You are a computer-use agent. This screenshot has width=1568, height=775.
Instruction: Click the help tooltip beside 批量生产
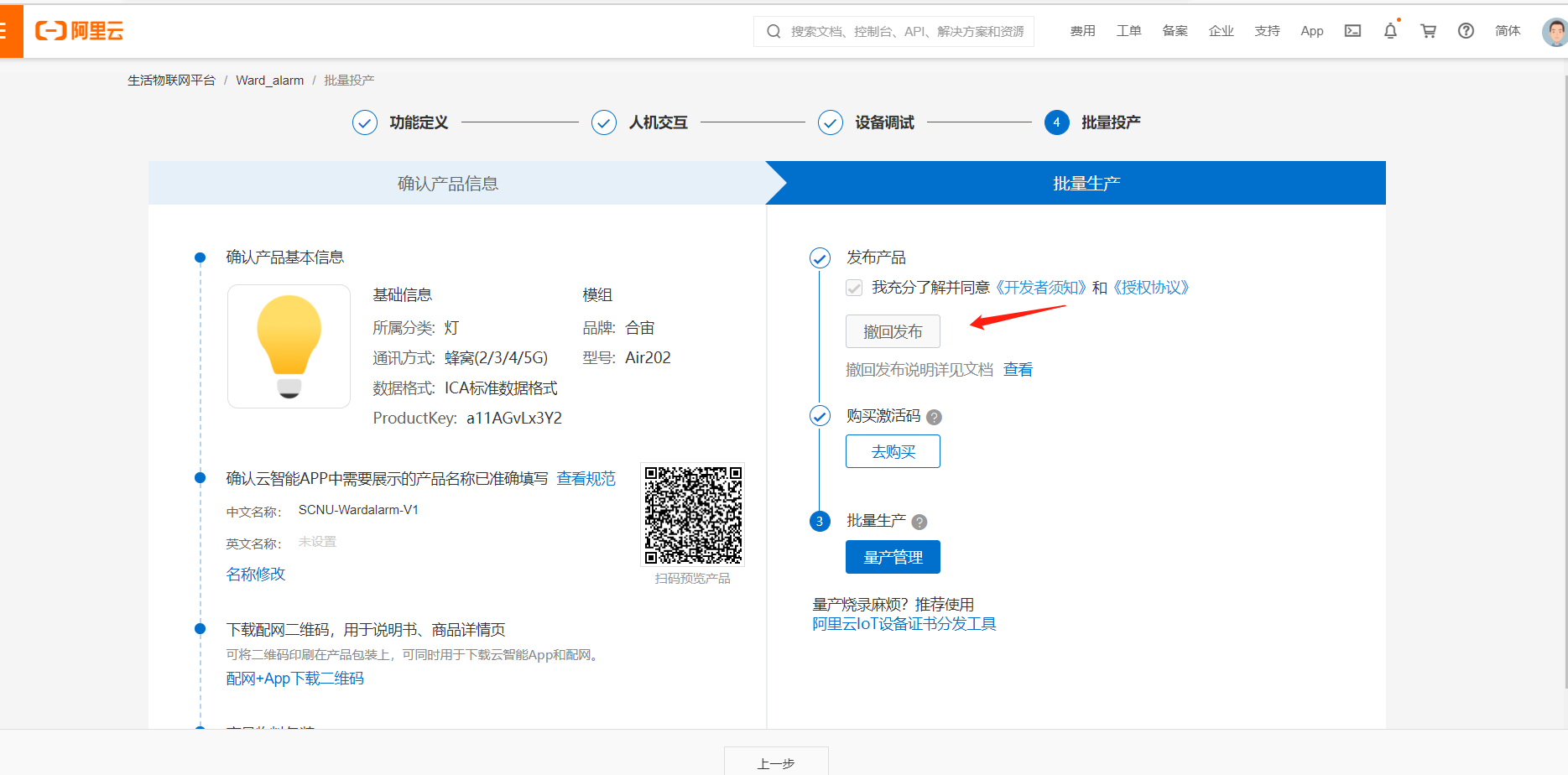coord(919,522)
